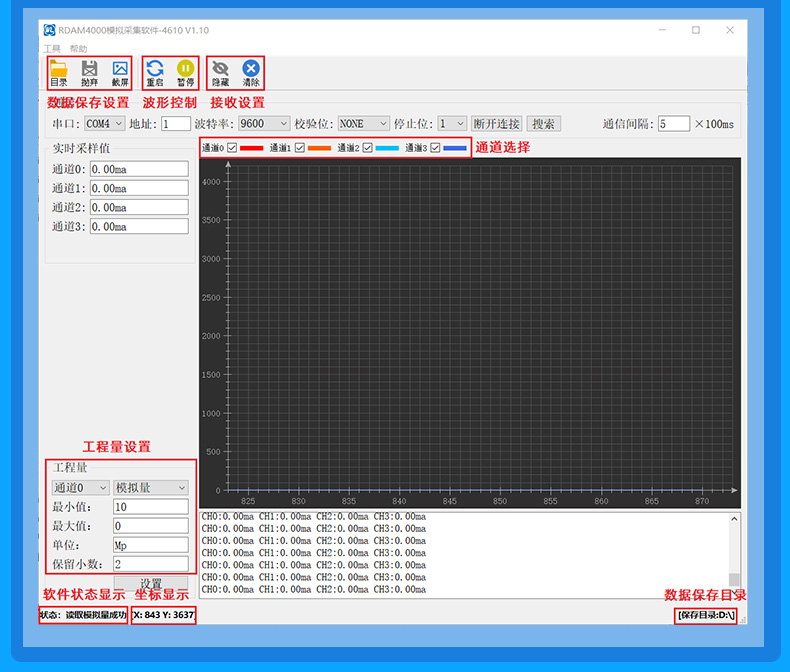This screenshot has width=790, height=672.
Task: Toggle the 通道1 channel checkbox
Action: (x=299, y=148)
